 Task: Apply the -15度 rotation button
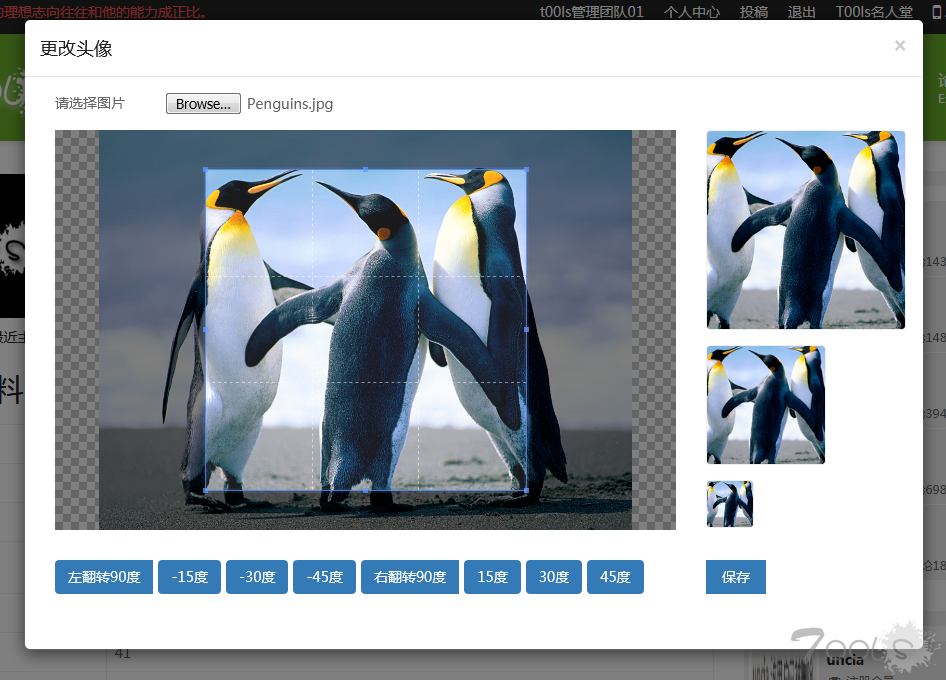[x=189, y=577]
